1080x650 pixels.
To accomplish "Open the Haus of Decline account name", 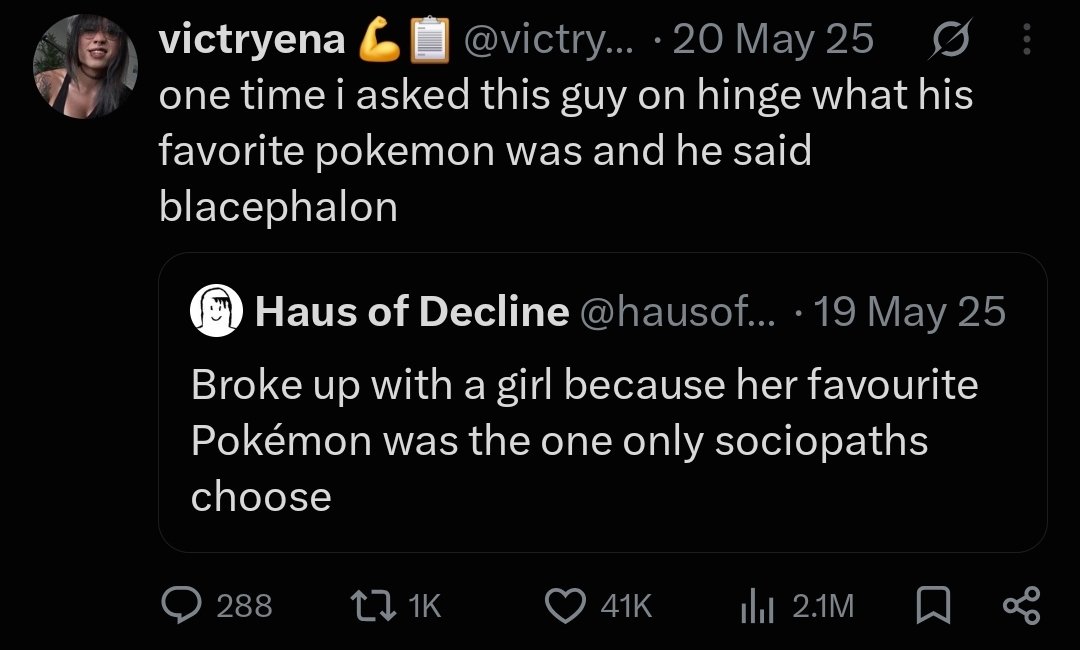I will (x=412, y=311).
